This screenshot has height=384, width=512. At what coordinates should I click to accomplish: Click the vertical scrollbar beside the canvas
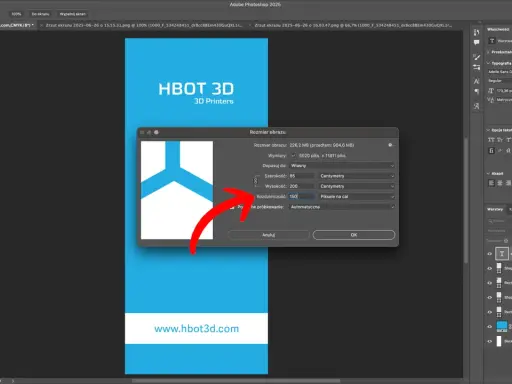(466, 200)
